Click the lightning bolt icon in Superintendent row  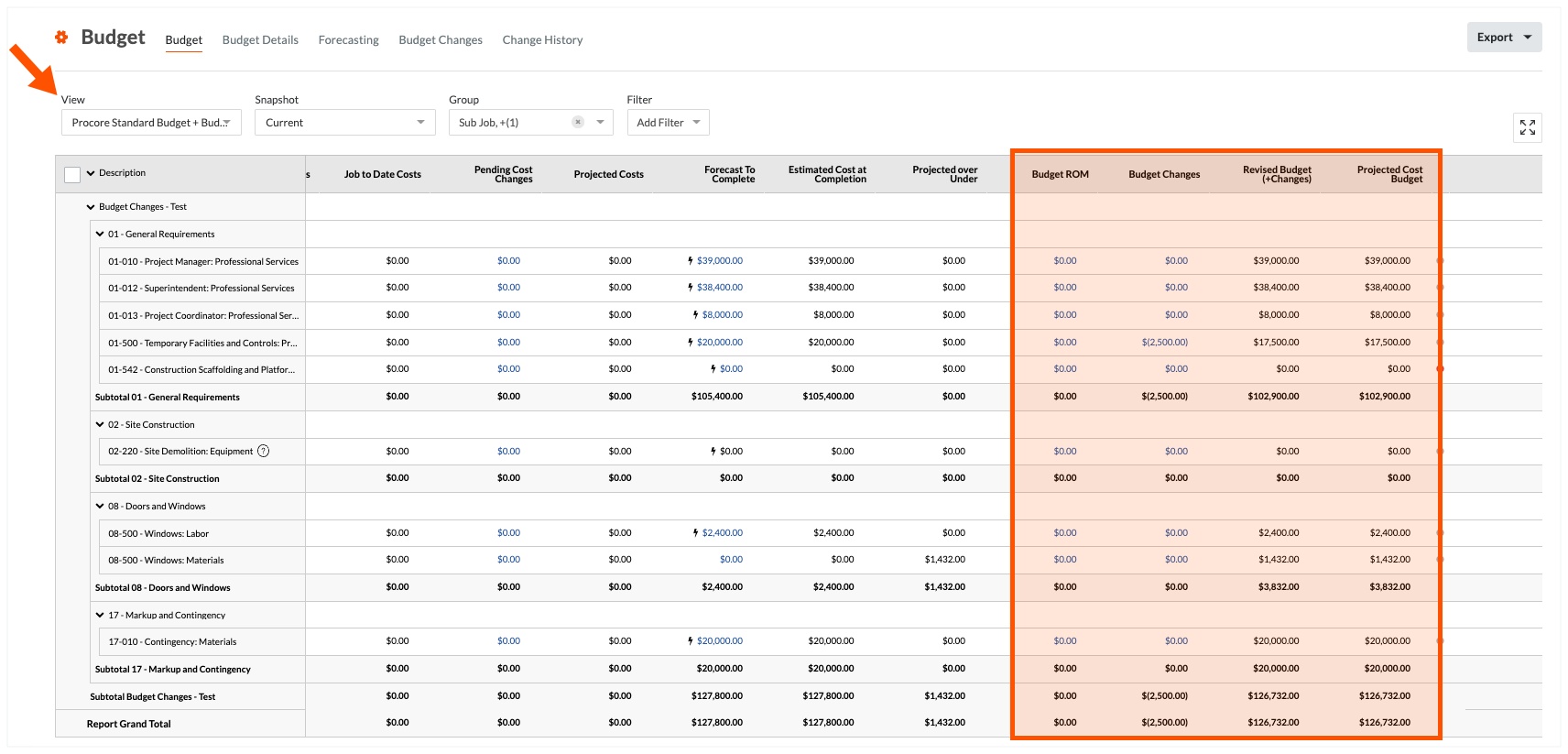click(x=691, y=288)
